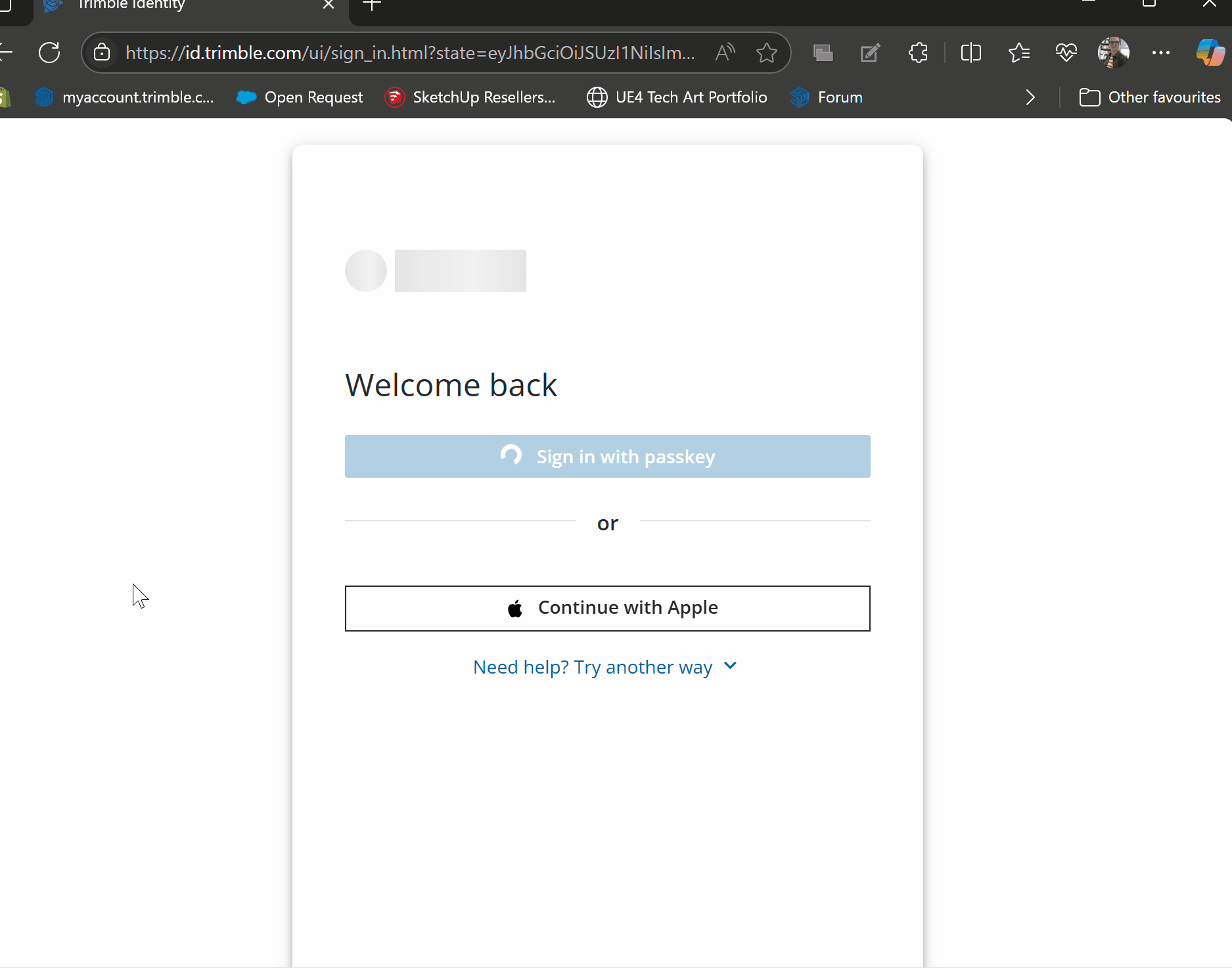Show more favorites with the chevron
The image size is (1232, 968).
pos(1030,97)
